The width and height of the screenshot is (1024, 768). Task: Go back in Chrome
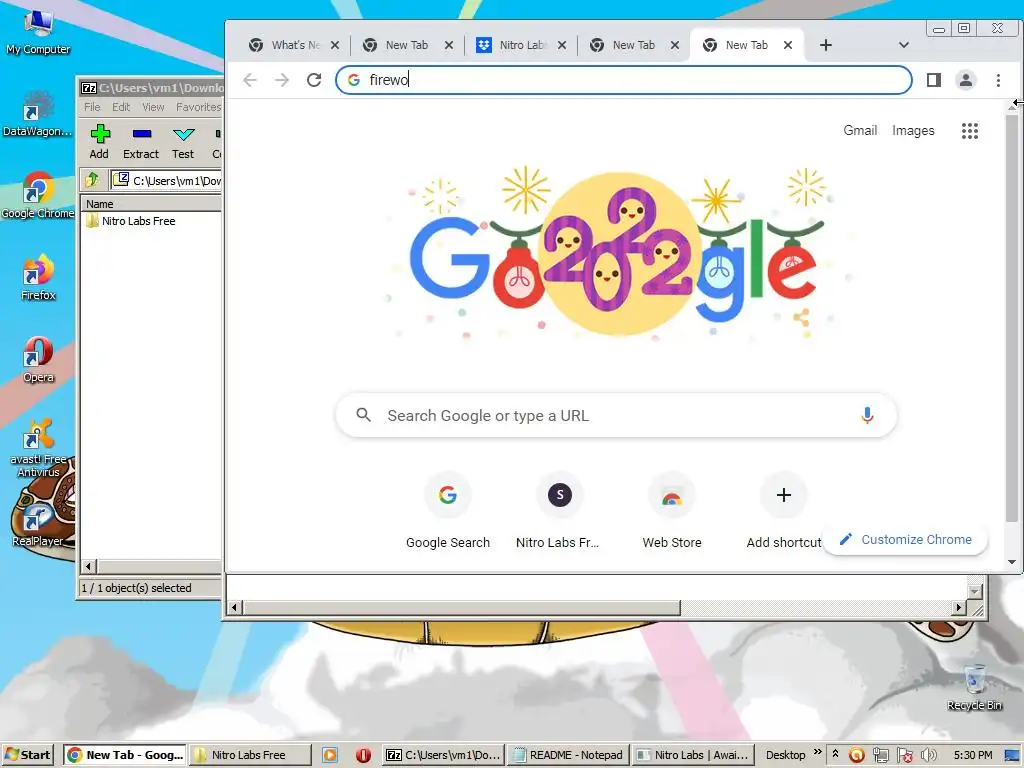(250, 80)
